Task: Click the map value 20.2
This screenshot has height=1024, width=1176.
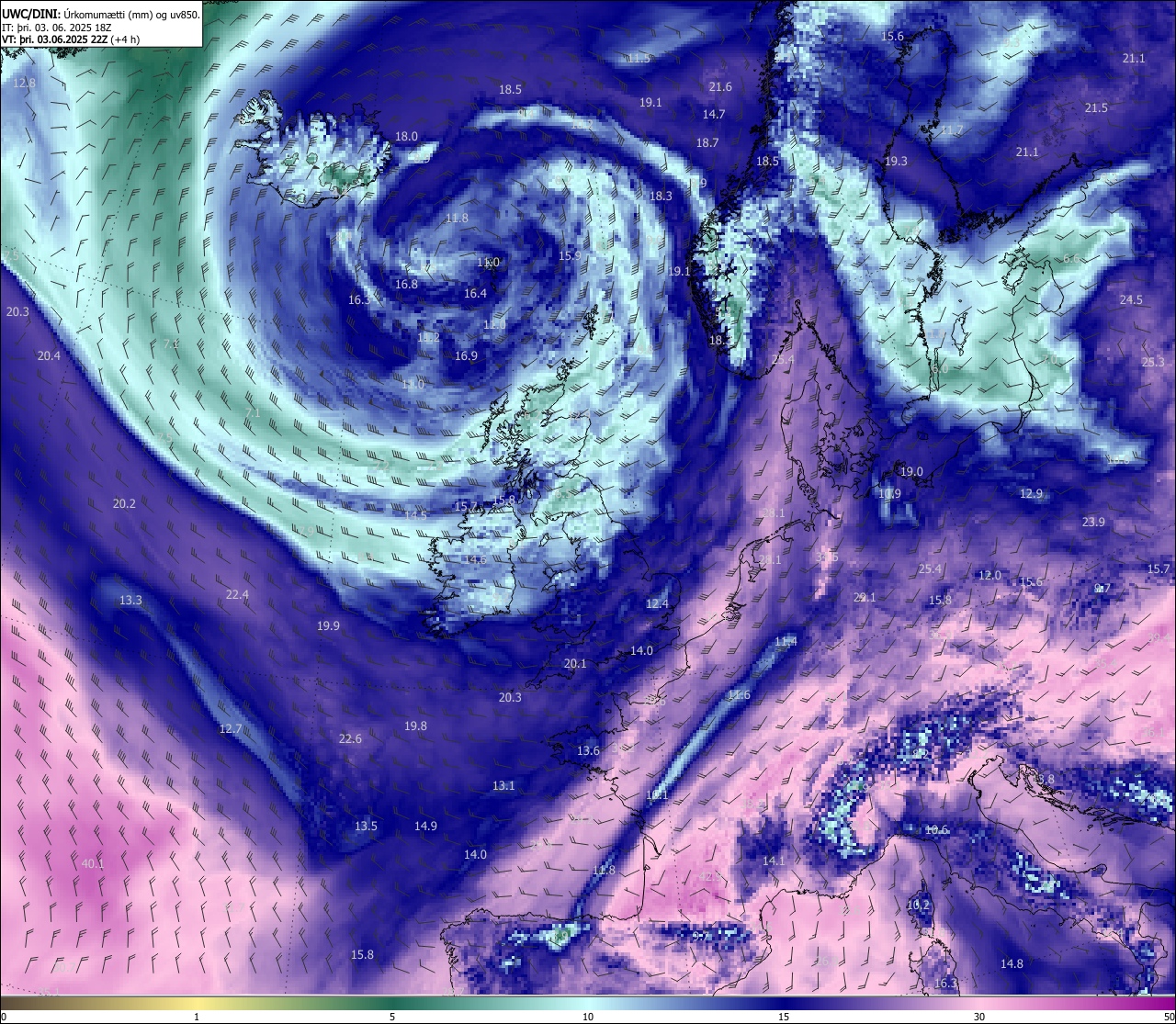Action: point(124,504)
